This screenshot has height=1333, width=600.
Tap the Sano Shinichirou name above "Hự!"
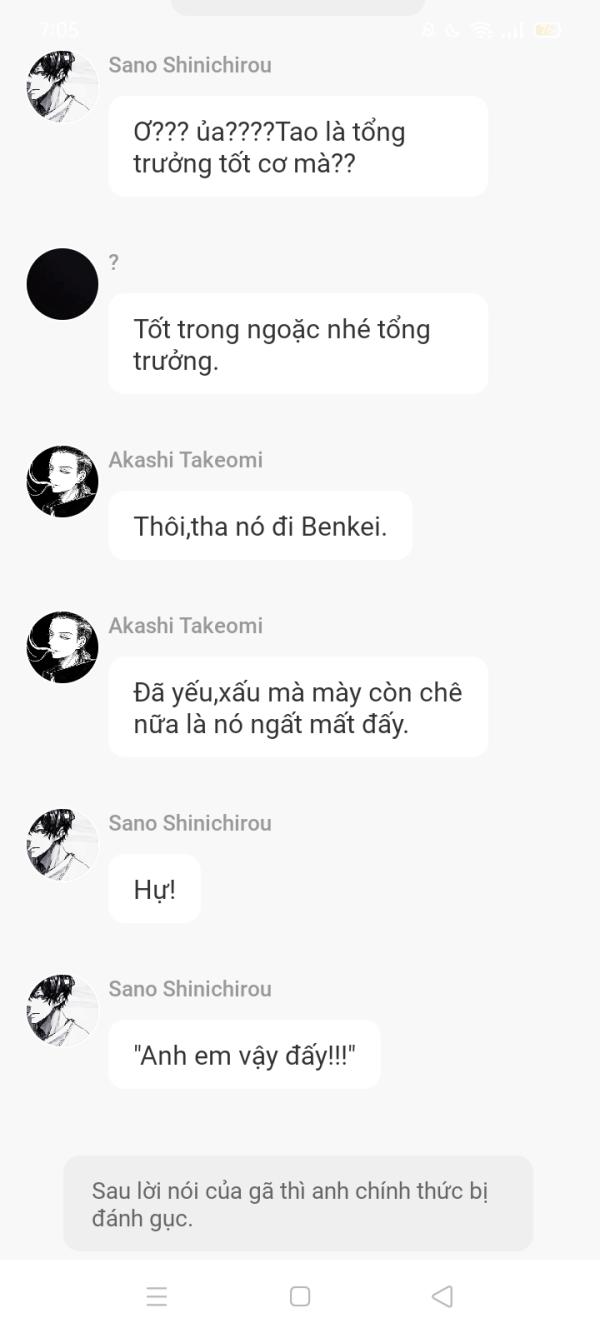click(190, 823)
